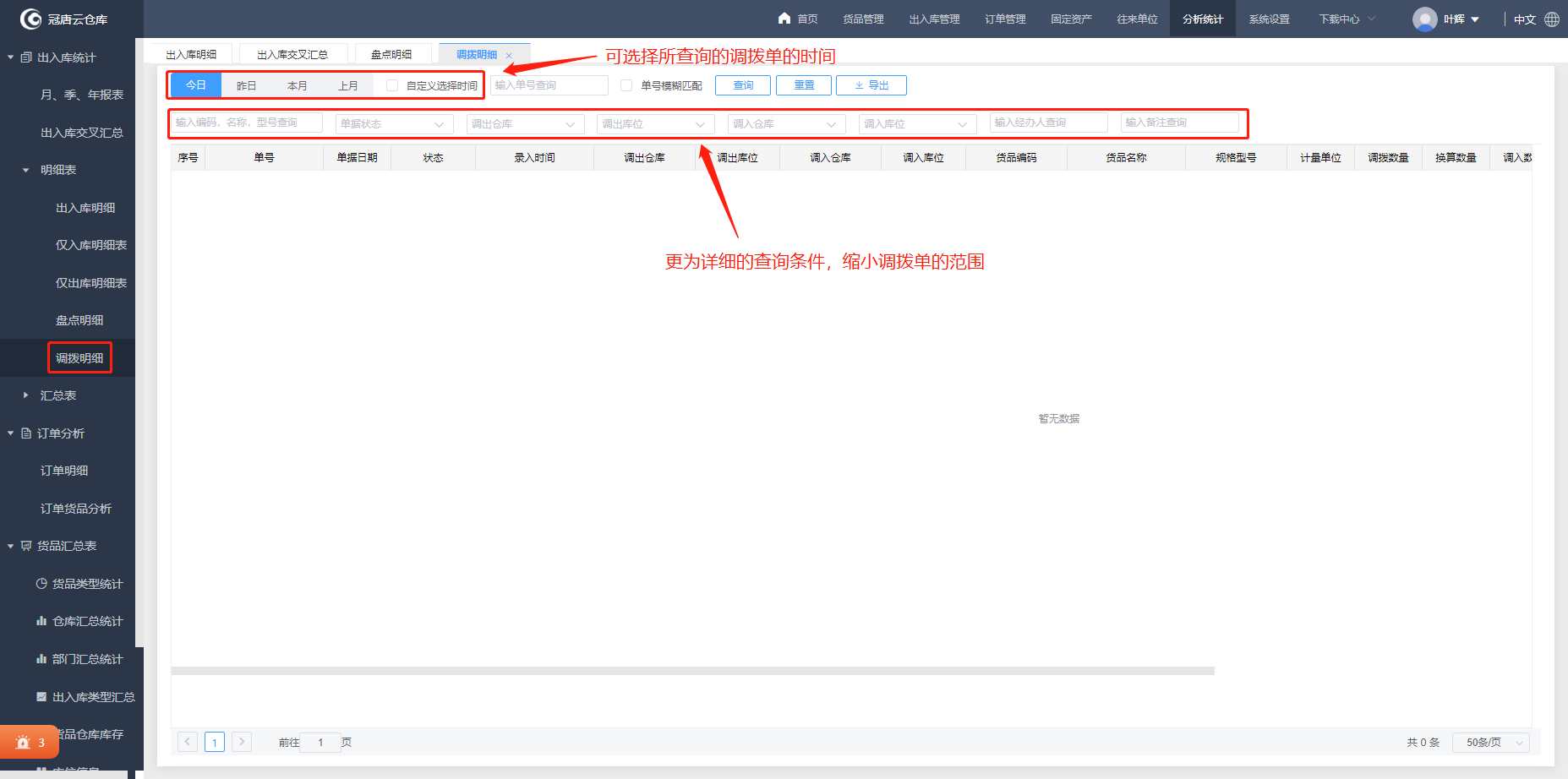The image size is (1568, 779).
Task: Open 出入库类型汇总 chart item
Action: pos(85,697)
